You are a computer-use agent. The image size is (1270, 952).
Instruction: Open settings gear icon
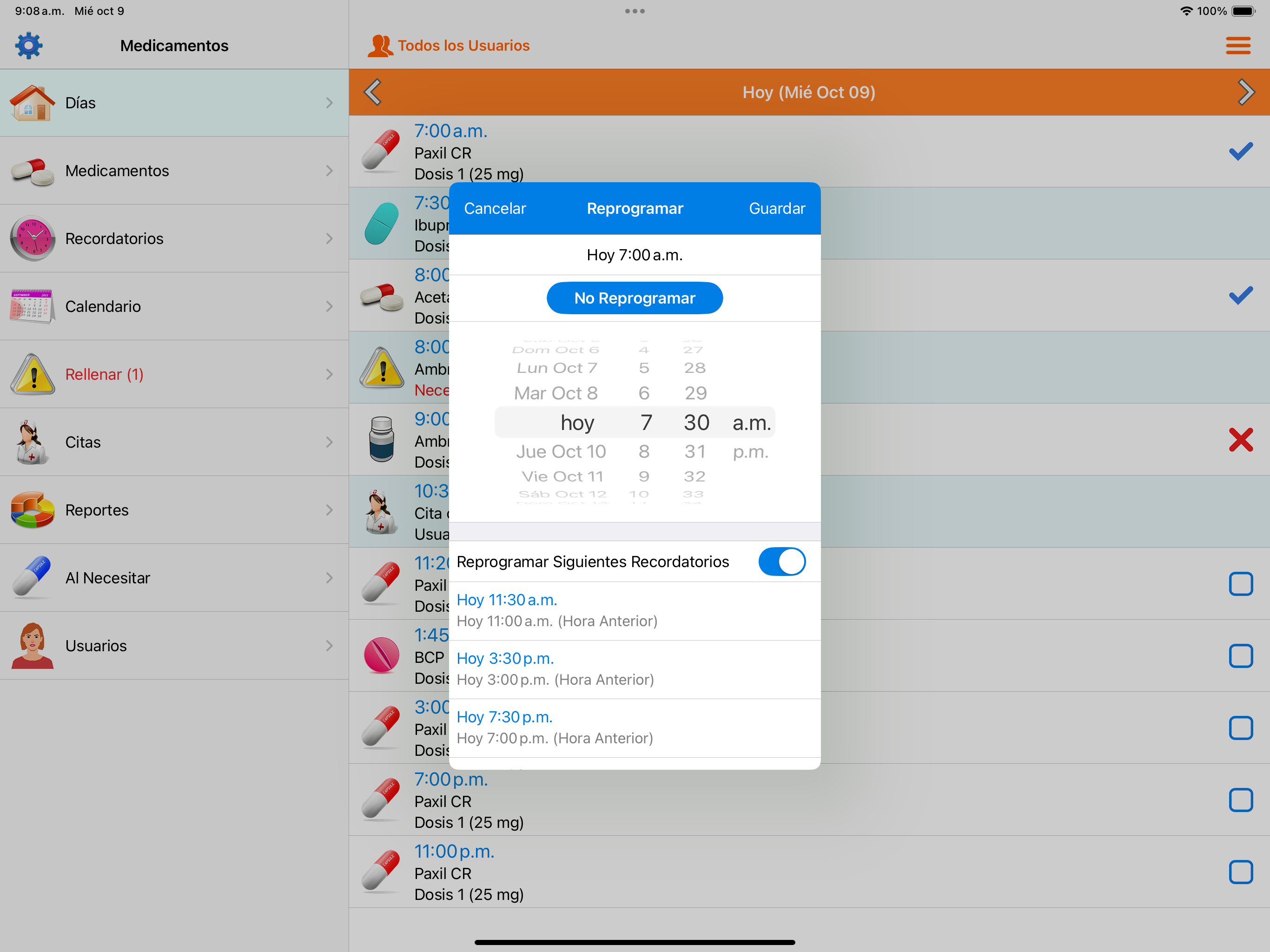(x=29, y=46)
